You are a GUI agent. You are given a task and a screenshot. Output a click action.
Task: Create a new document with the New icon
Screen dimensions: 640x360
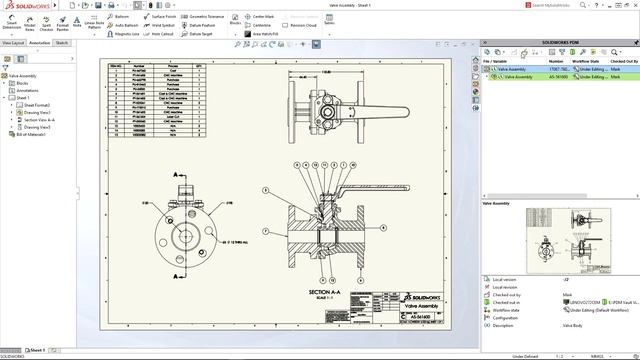pos(72,5)
